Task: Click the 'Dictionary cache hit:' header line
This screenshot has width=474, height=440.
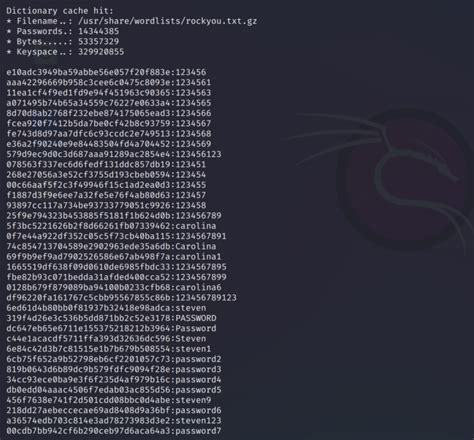Action: click(60, 11)
